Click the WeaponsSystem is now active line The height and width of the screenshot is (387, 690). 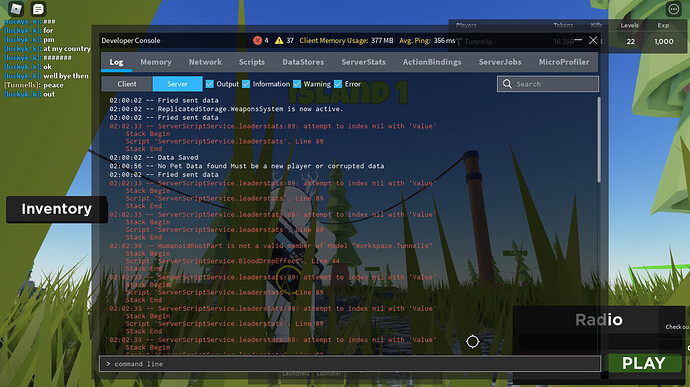pos(226,109)
